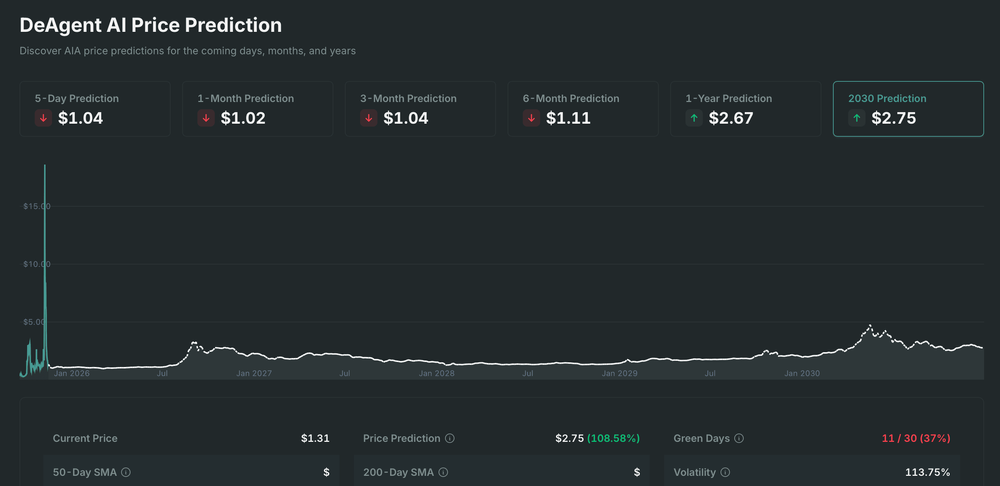Select the 1-Month Prediction card
Screen dimensions: 1000x486
tap(257, 109)
